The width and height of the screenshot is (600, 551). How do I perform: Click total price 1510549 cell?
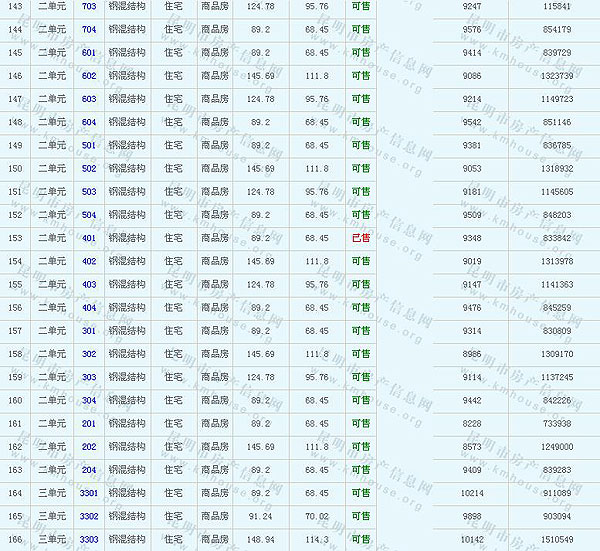[x=556, y=539]
